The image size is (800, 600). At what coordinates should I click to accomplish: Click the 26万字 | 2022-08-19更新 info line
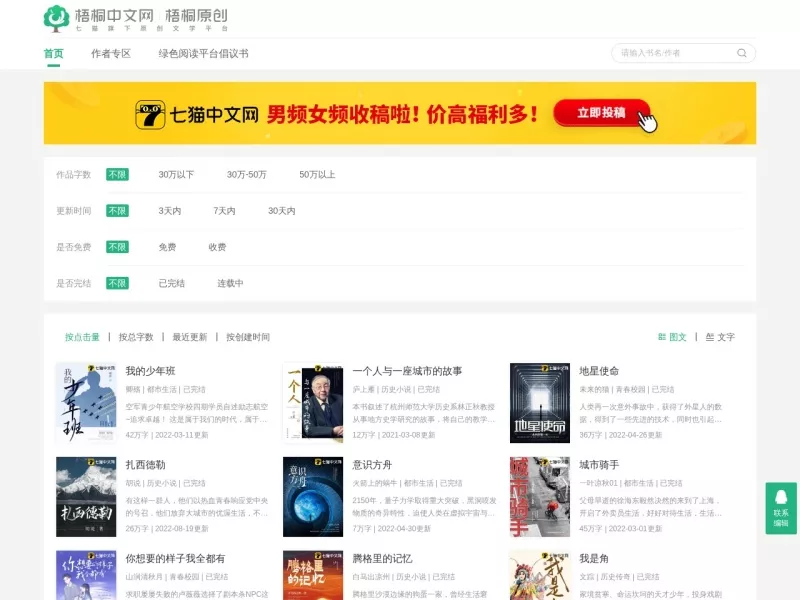[167, 529]
